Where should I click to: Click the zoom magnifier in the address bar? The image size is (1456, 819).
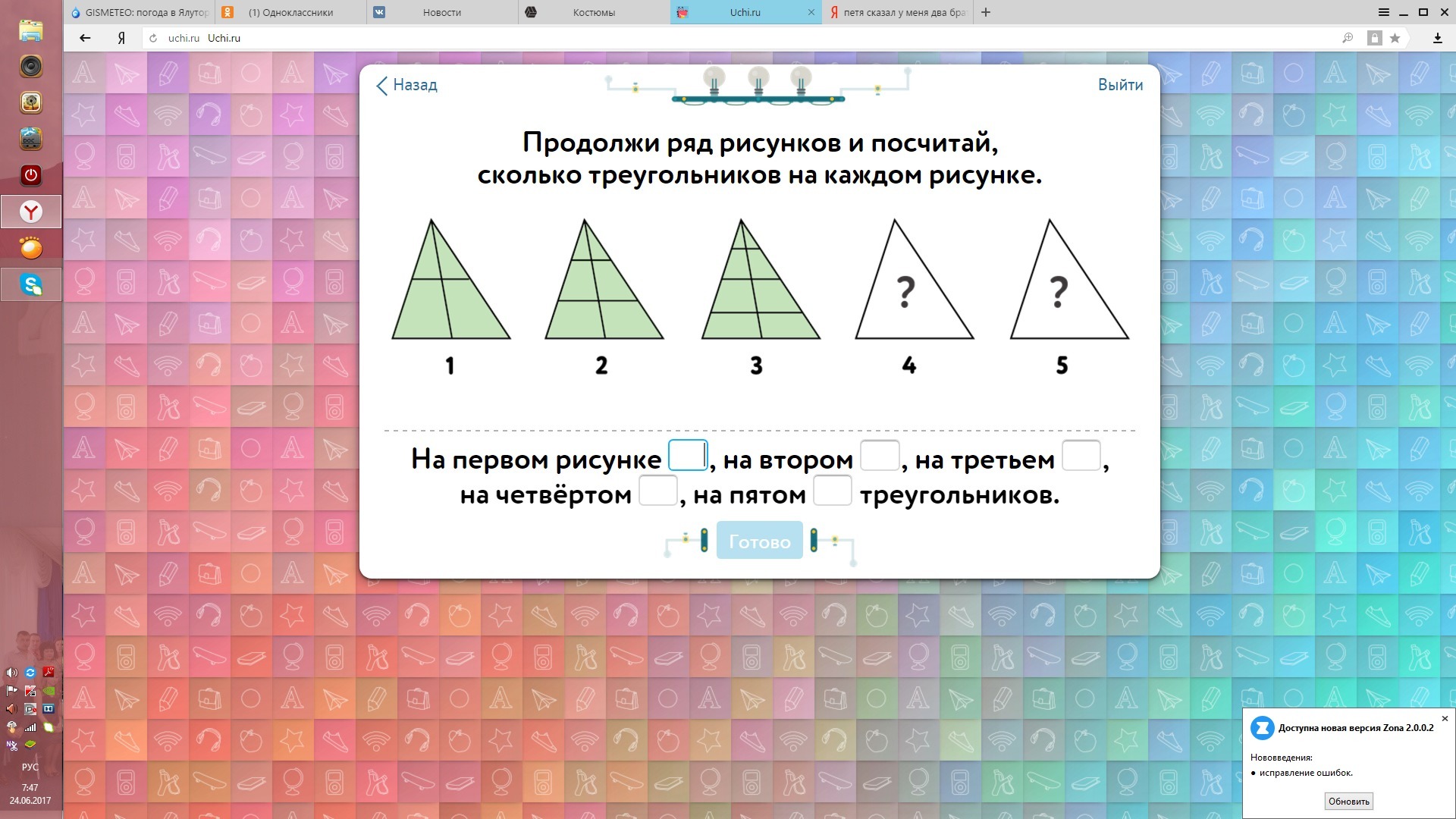click(1348, 38)
